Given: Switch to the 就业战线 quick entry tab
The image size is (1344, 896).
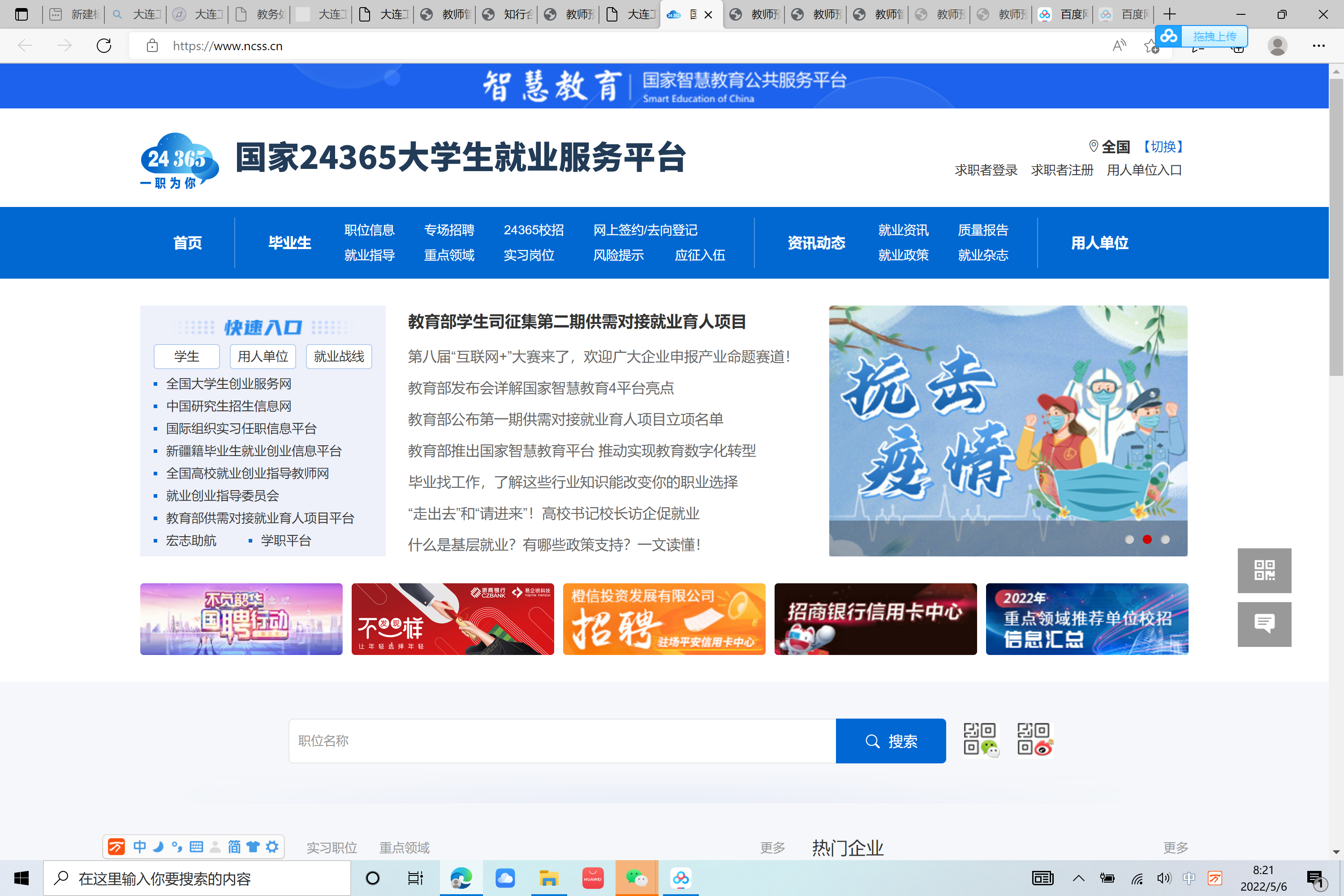Looking at the screenshot, I should click(339, 357).
